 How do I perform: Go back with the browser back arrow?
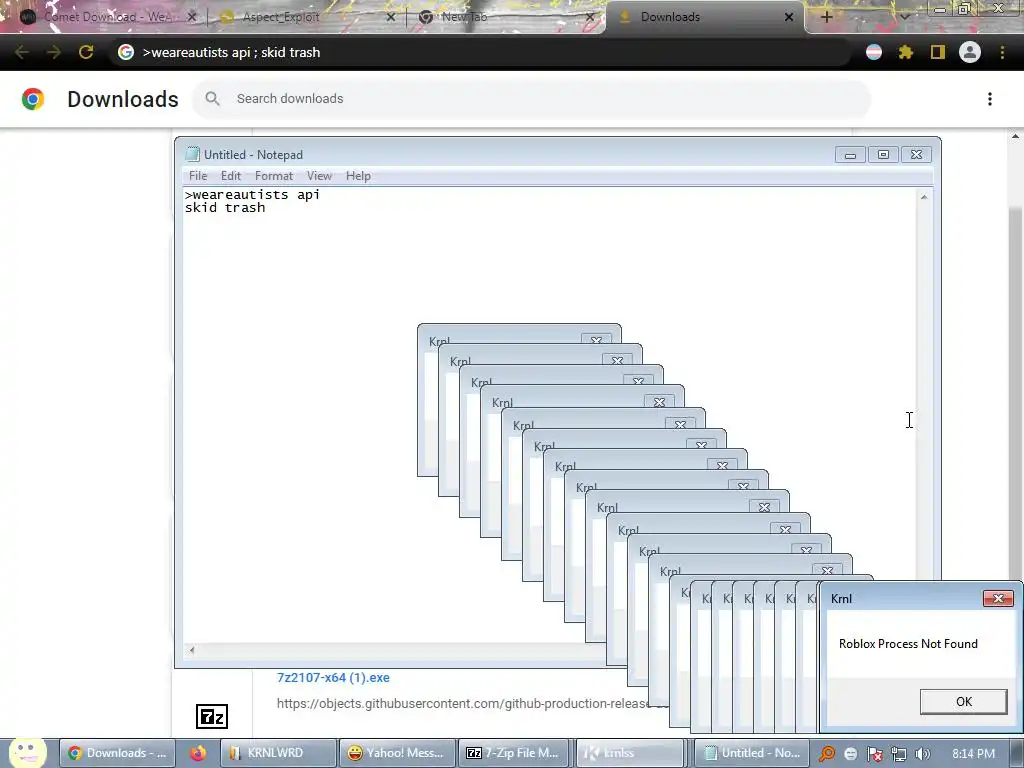(x=22, y=52)
